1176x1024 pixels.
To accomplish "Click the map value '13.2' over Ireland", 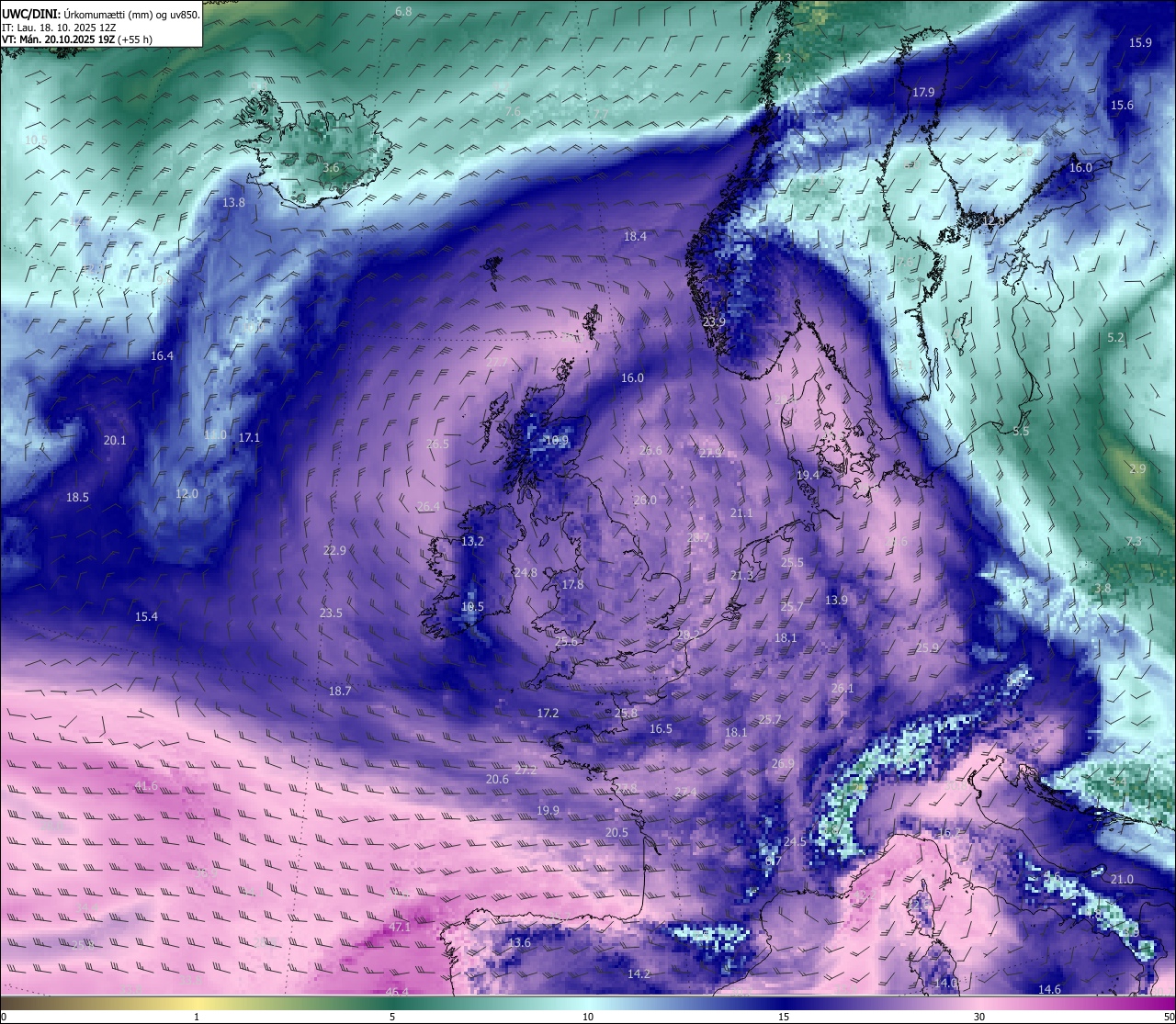I will (x=472, y=542).
